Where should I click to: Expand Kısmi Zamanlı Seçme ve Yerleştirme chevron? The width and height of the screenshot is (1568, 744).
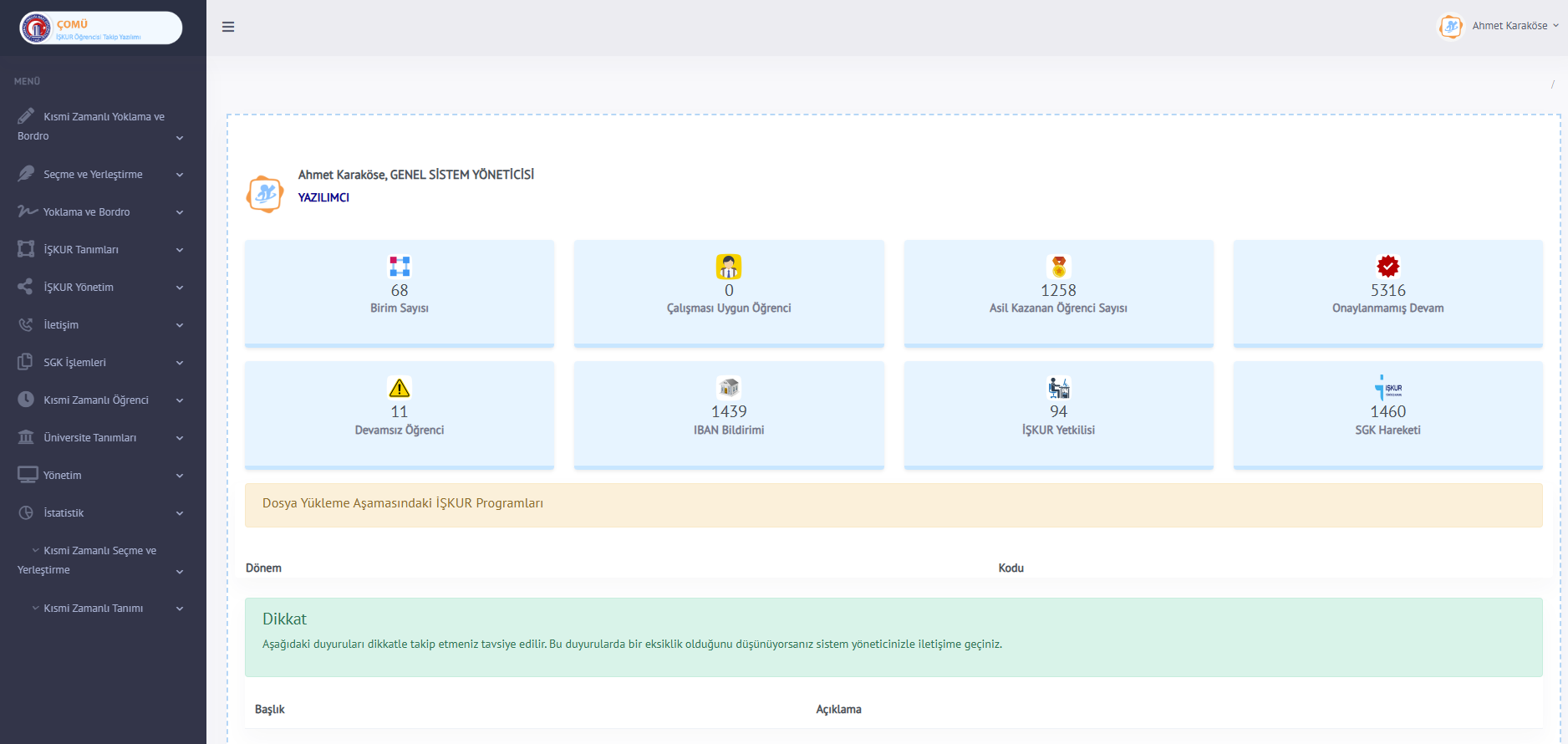(180, 572)
